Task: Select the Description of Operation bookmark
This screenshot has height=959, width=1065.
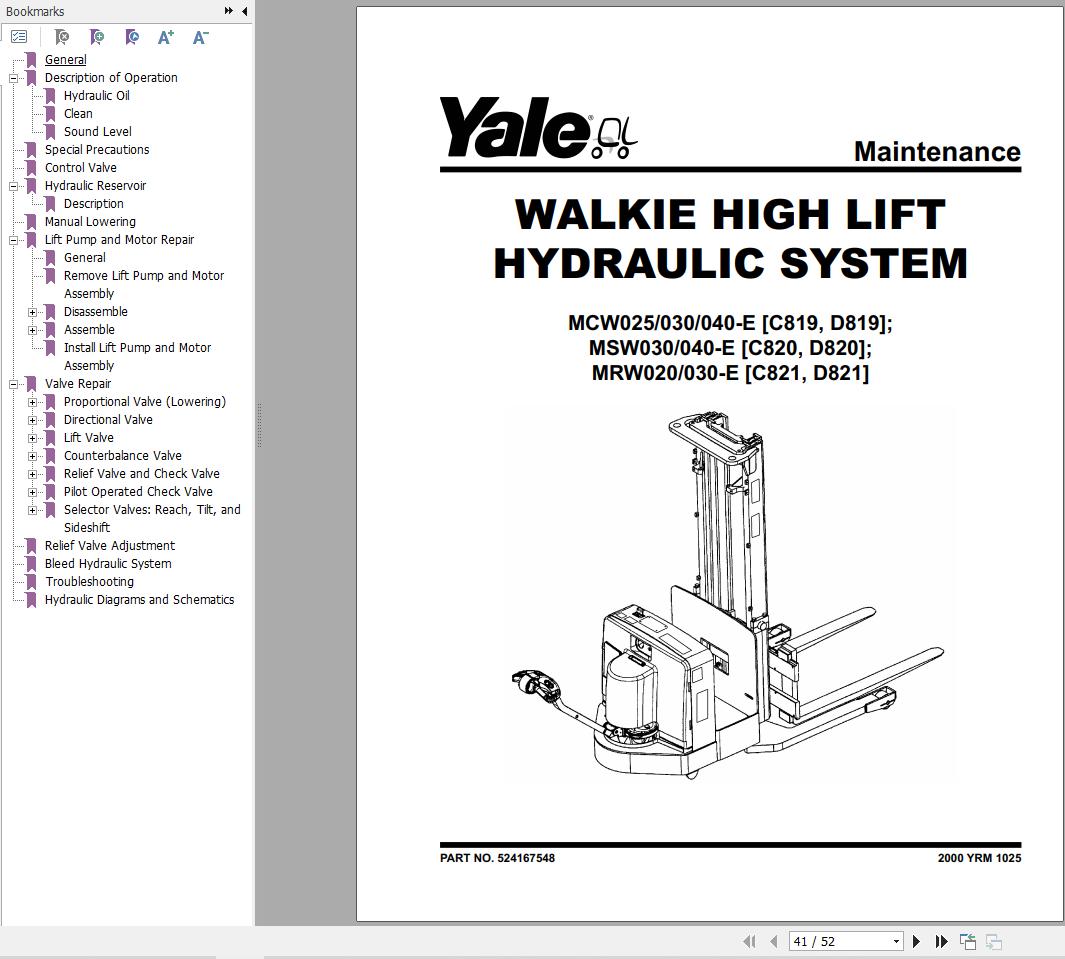Action: 111,77
